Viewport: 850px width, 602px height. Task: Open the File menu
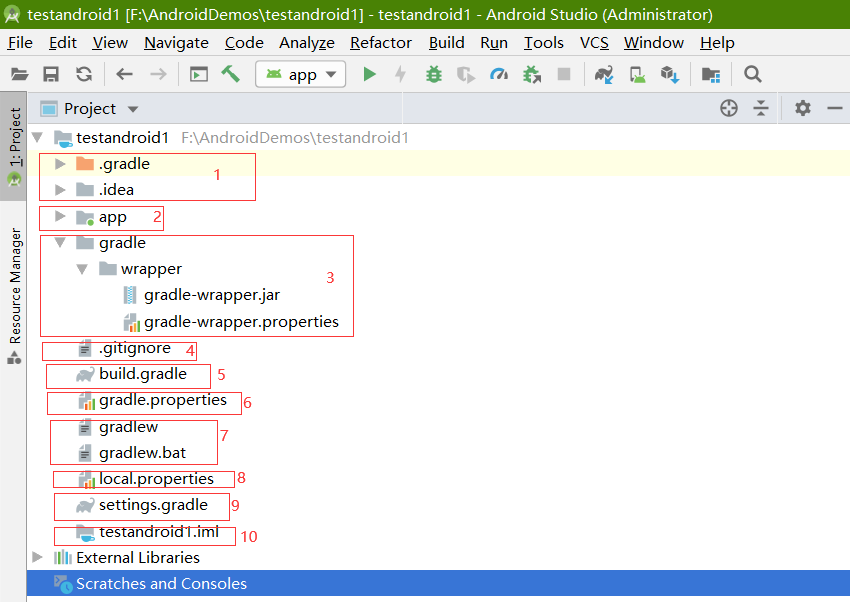(20, 43)
